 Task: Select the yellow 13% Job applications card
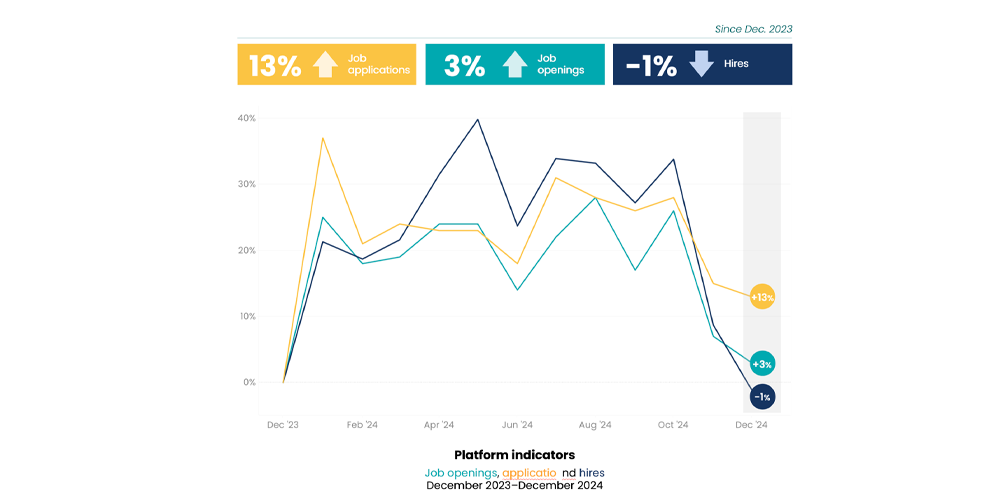(x=326, y=65)
